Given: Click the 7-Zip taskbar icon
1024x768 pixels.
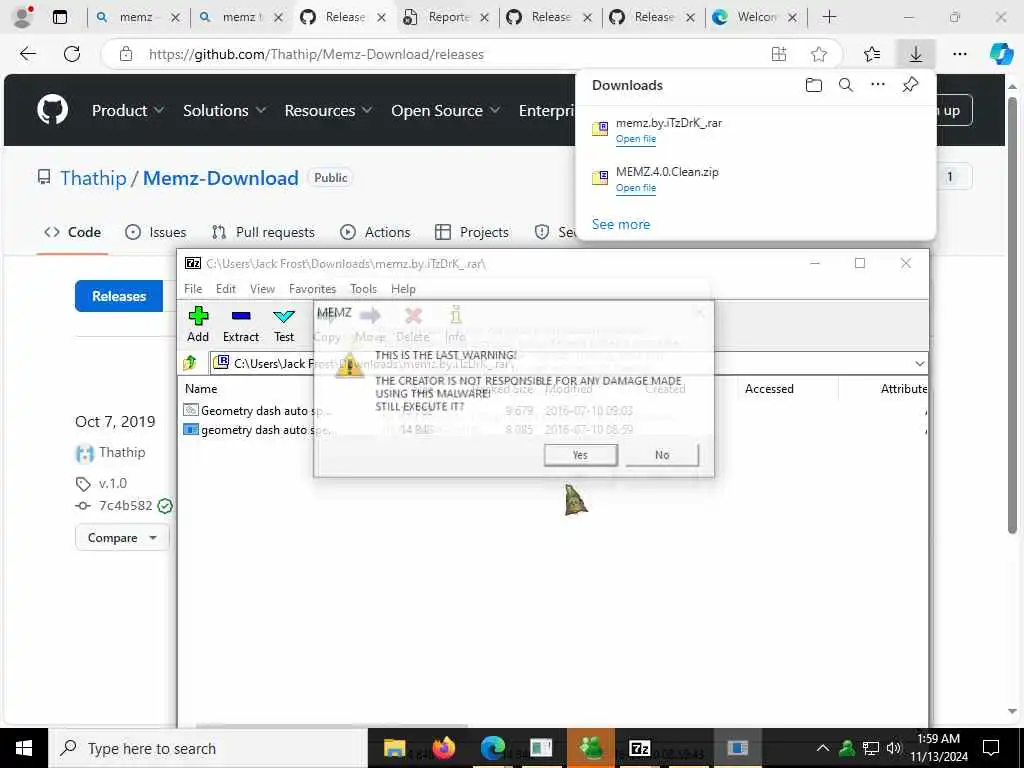Looking at the screenshot, I should [639, 748].
